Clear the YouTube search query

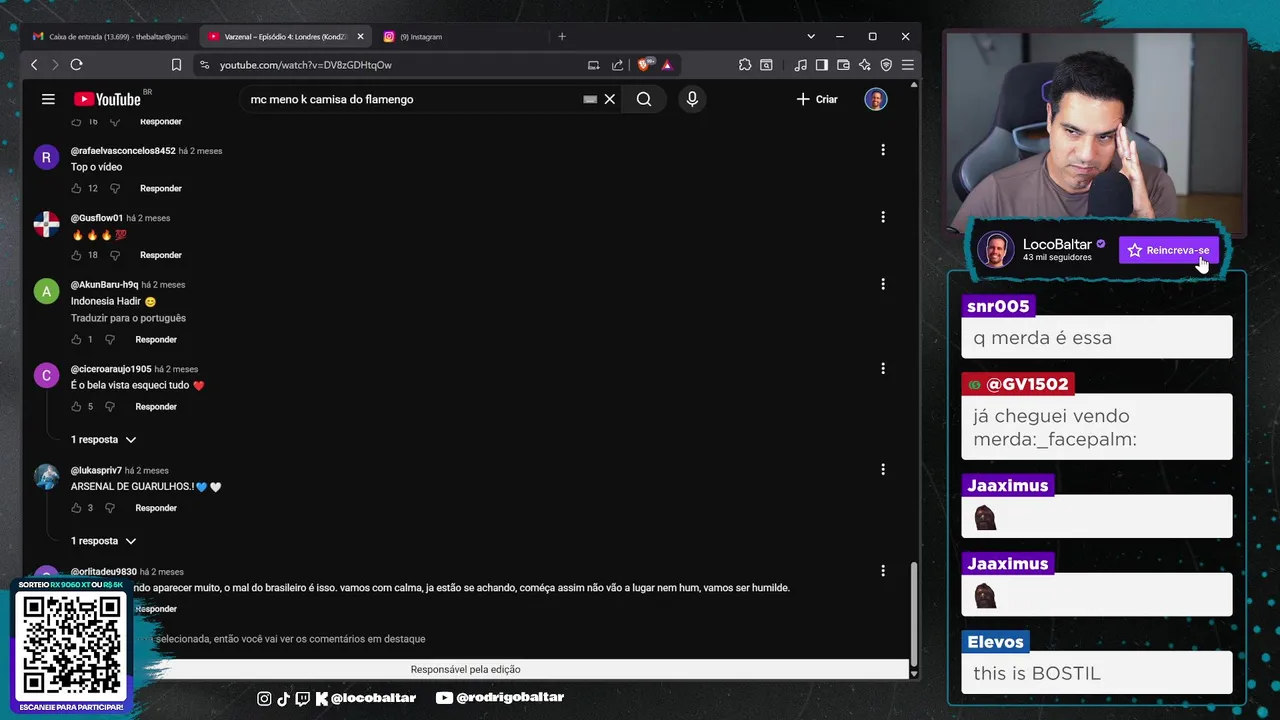[x=609, y=99]
